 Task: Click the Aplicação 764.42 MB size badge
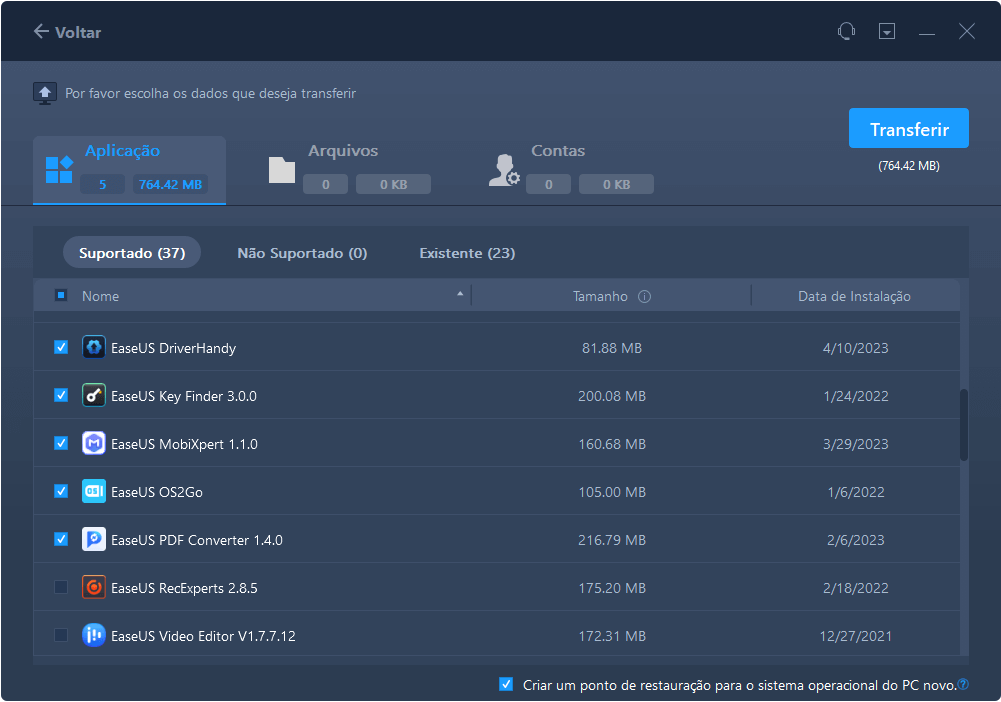170,184
